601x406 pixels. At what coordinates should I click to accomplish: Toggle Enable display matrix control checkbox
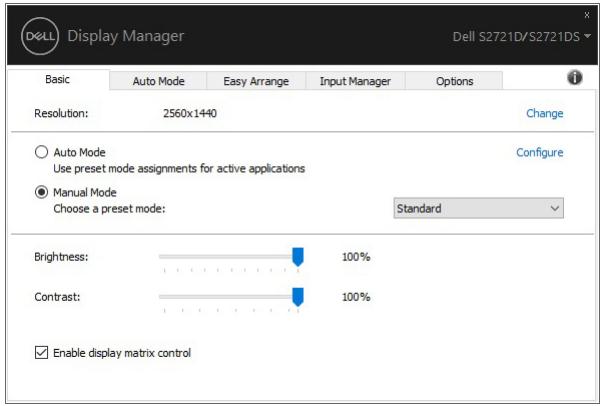(x=41, y=352)
